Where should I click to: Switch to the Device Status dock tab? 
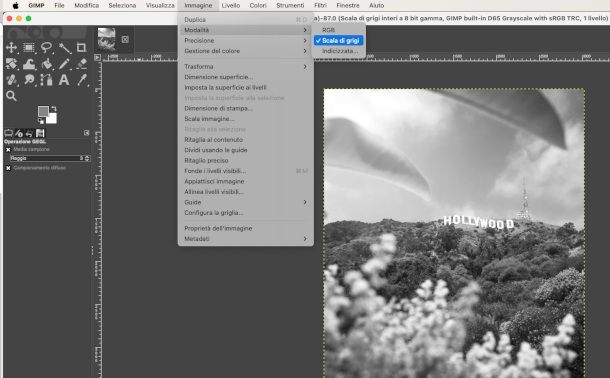click(x=19, y=133)
